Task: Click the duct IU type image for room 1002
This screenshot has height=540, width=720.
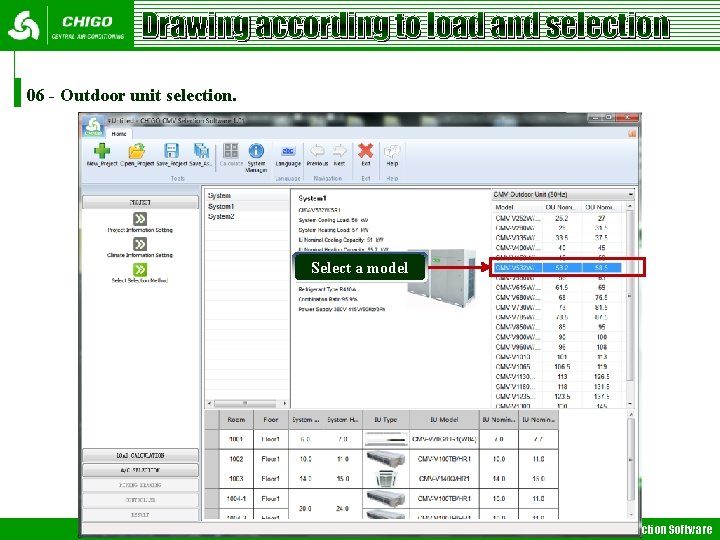Action: (x=386, y=459)
